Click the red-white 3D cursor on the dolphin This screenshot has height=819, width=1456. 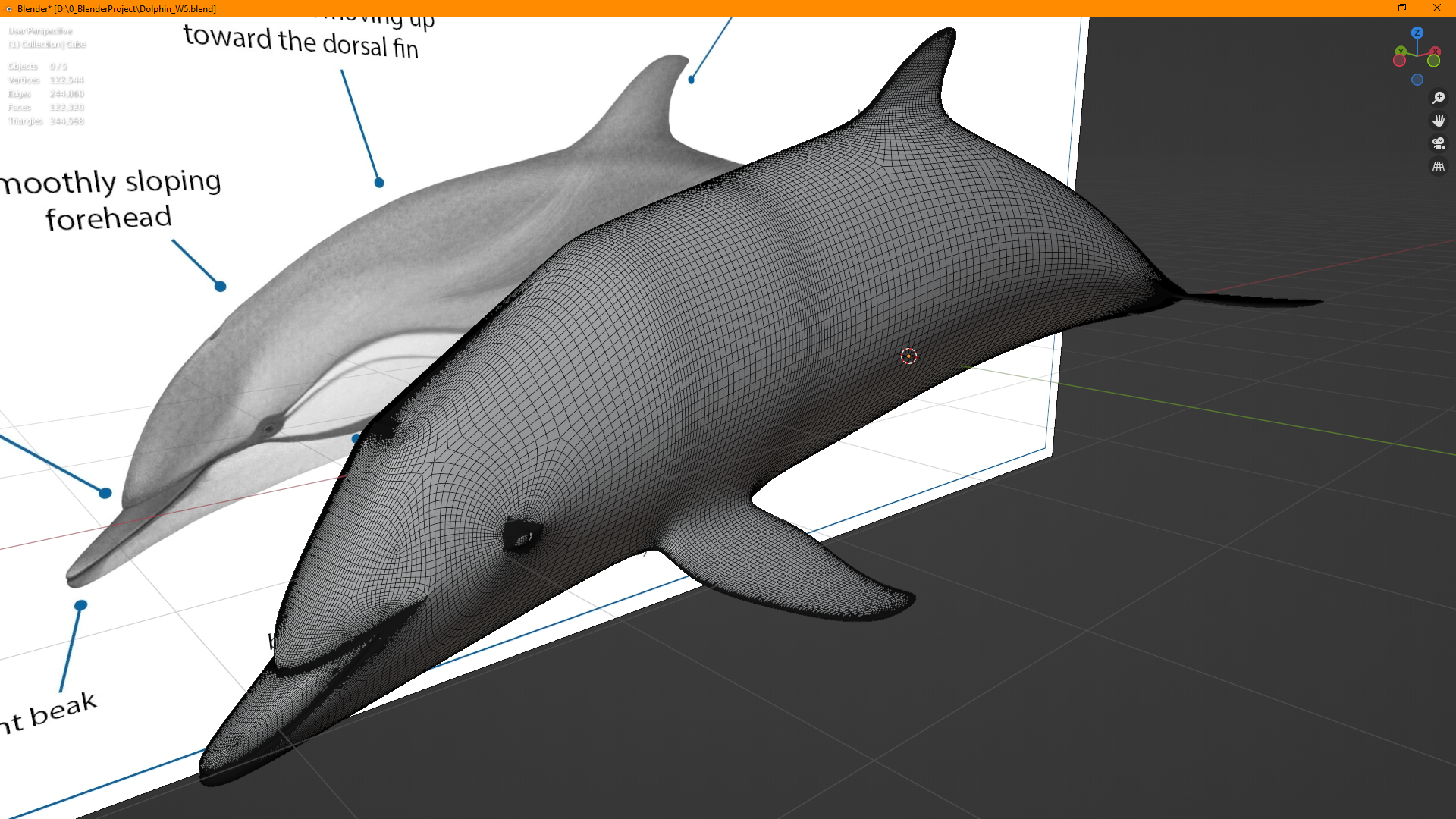point(908,356)
